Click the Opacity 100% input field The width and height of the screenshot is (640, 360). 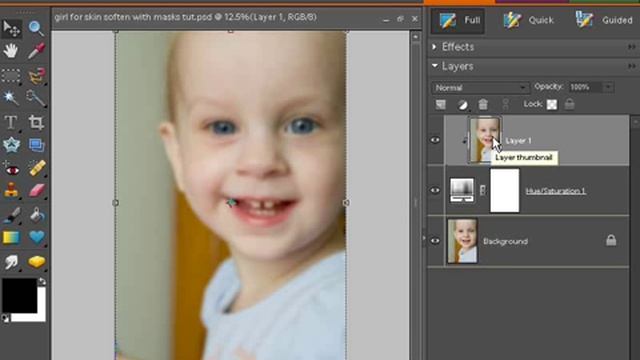click(x=585, y=87)
